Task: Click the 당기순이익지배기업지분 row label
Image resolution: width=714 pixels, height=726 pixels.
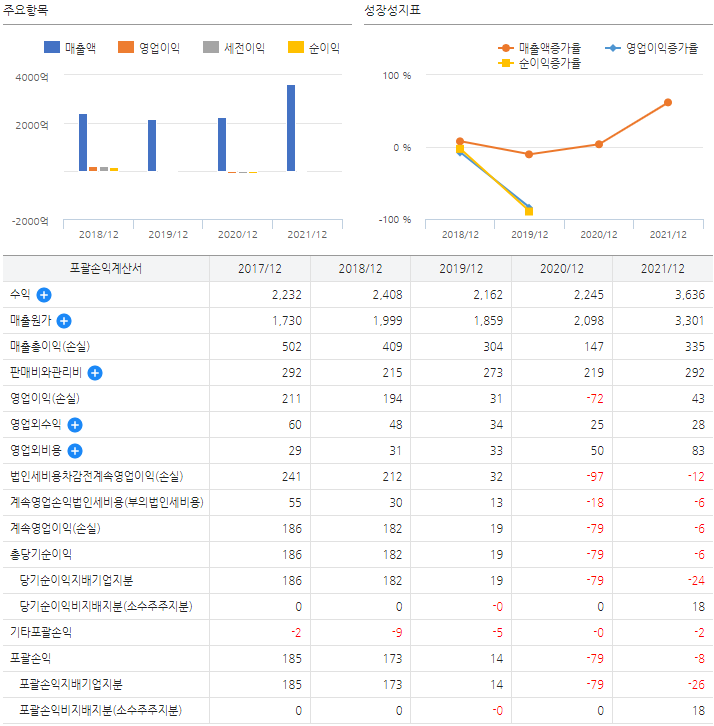Action: click(76, 580)
